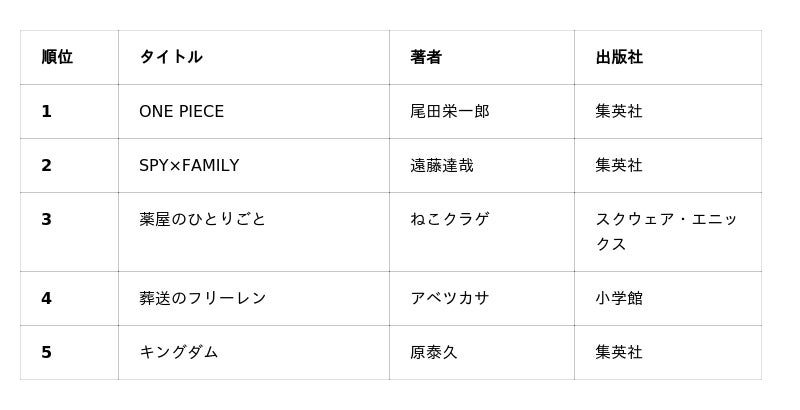Select the SPY×FAMILY title cell
800x410 pixels.
[x=189, y=165]
